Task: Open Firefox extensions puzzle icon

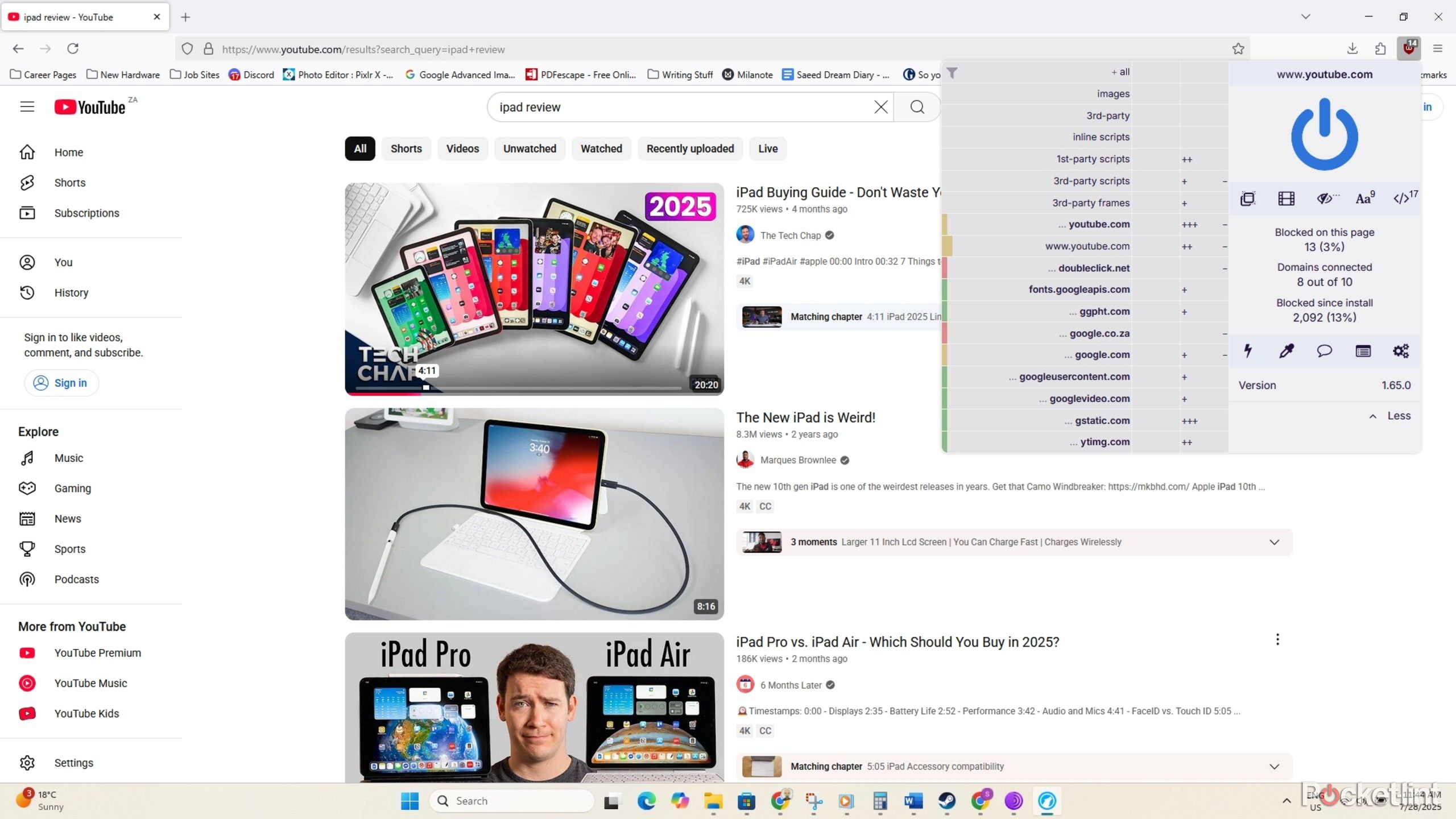Action: [1380, 49]
